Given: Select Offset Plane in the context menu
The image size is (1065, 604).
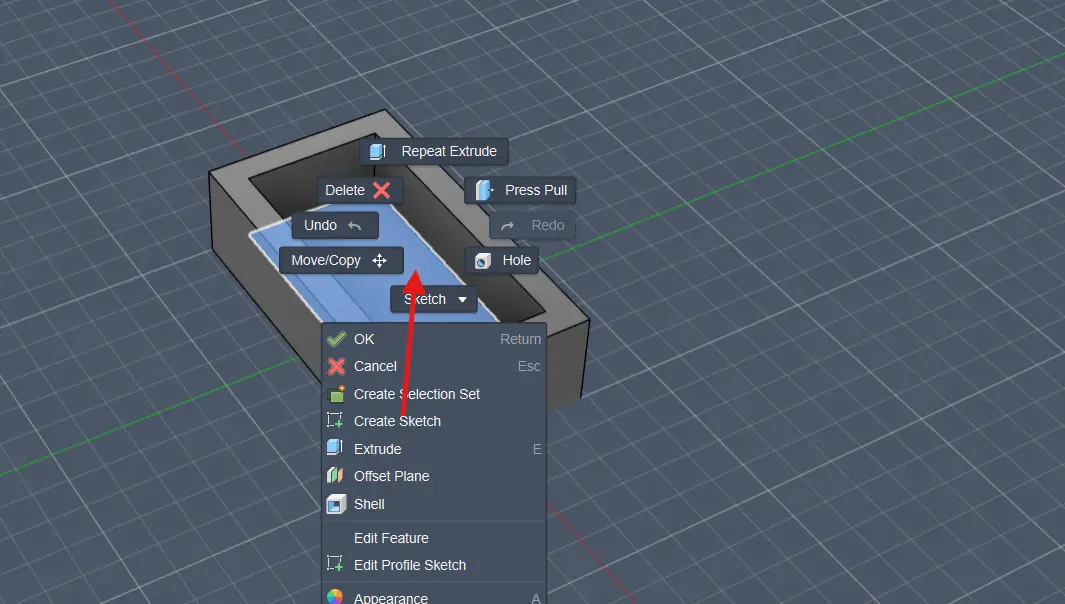Looking at the screenshot, I should 434,476.
